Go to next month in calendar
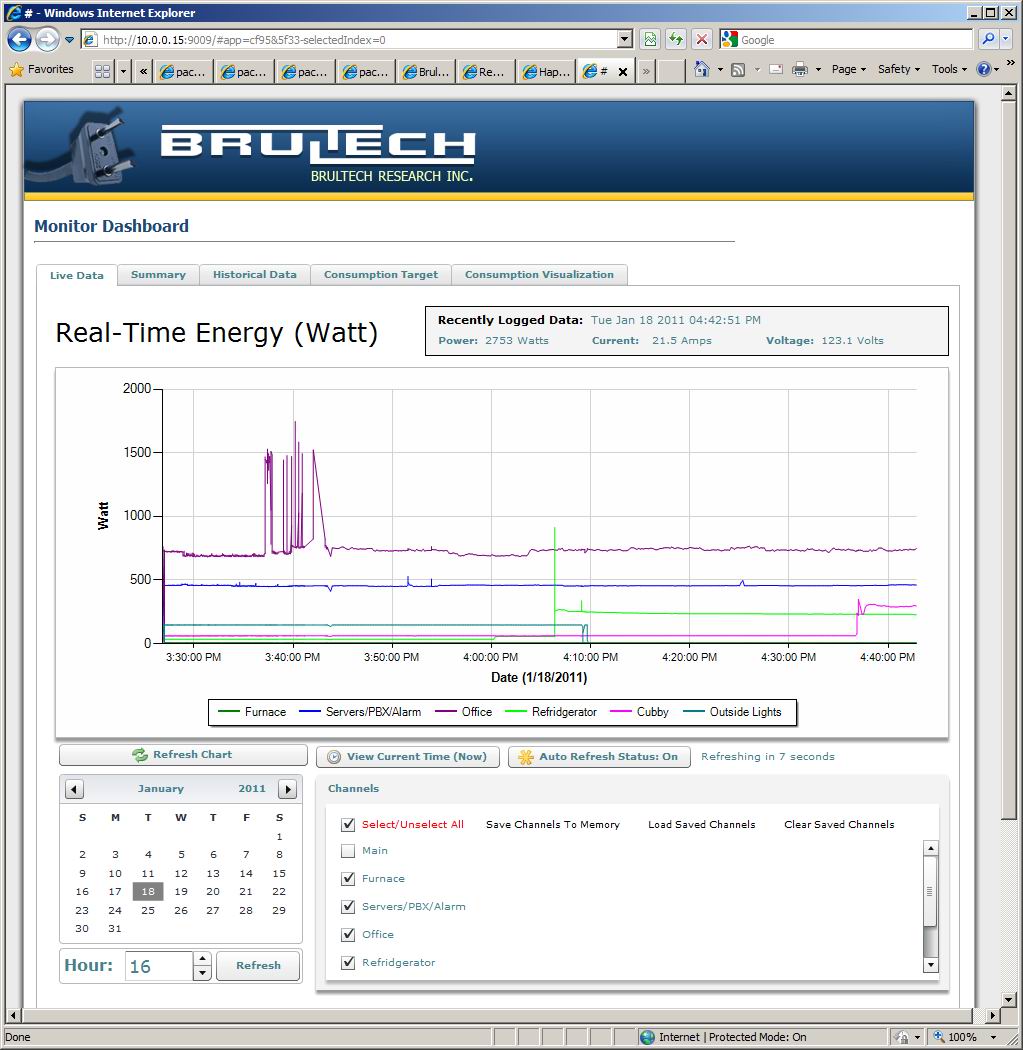 coord(287,789)
